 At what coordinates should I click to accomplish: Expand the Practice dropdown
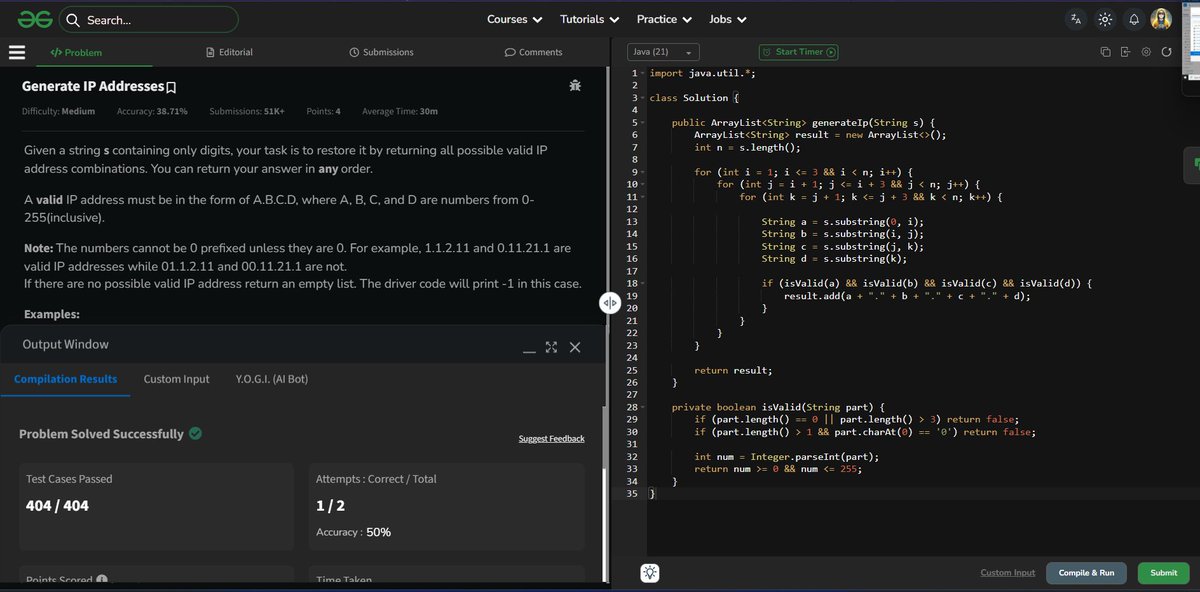(x=664, y=19)
